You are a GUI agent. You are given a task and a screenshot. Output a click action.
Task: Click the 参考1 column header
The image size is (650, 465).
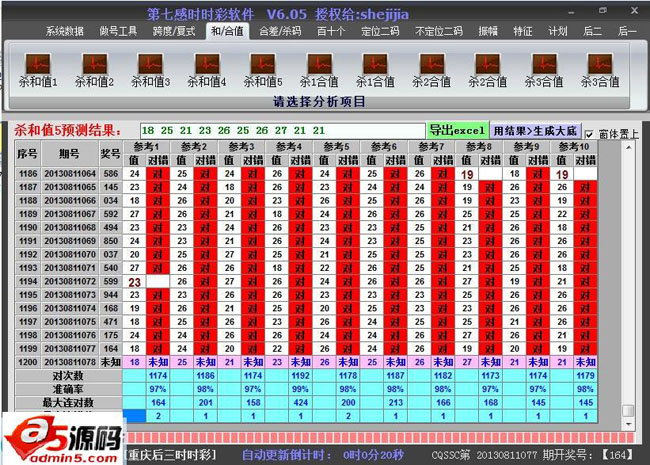(146, 147)
